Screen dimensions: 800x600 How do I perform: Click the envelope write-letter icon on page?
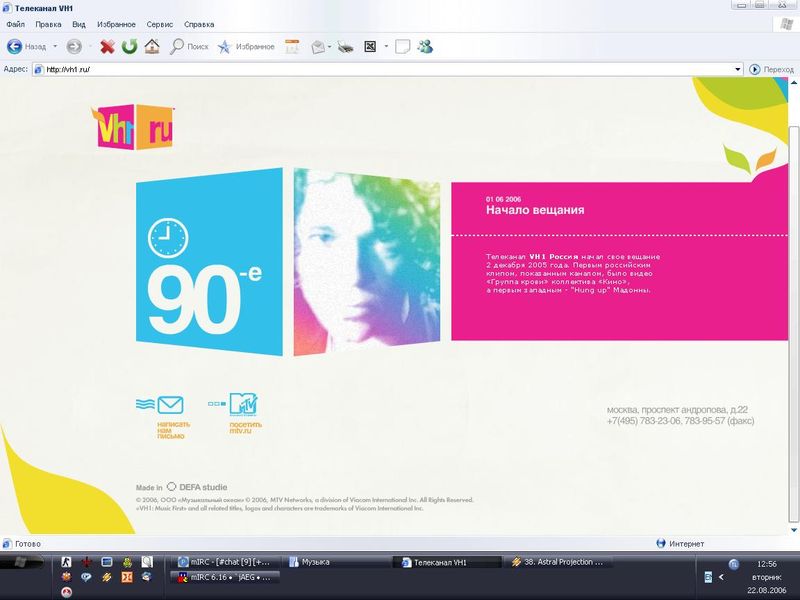170,405
